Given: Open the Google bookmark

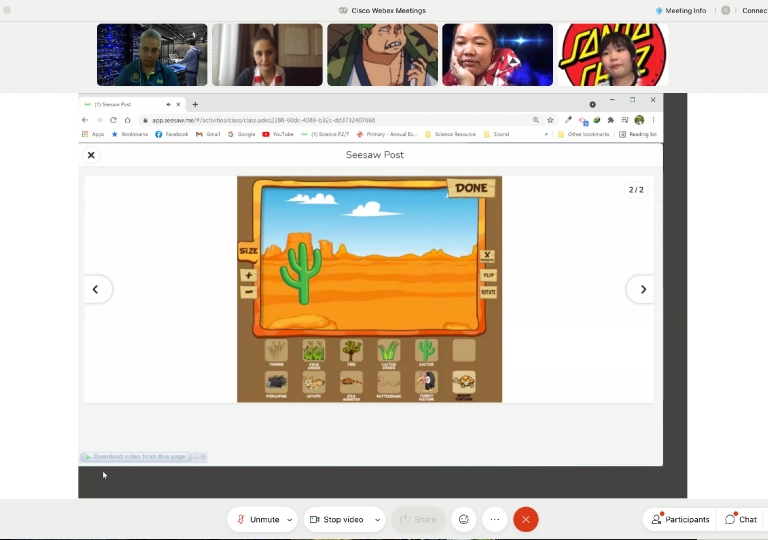Looking at the screenshot, I should 241,134.
